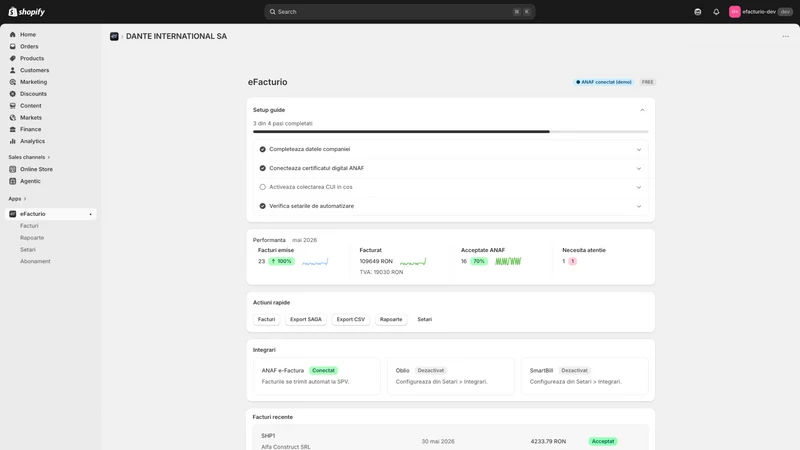Click the eFacturio breadcrumb icon beside DANTE INTERNATIONAL SA
Screen dimensions: 800x450
point(114,36)
